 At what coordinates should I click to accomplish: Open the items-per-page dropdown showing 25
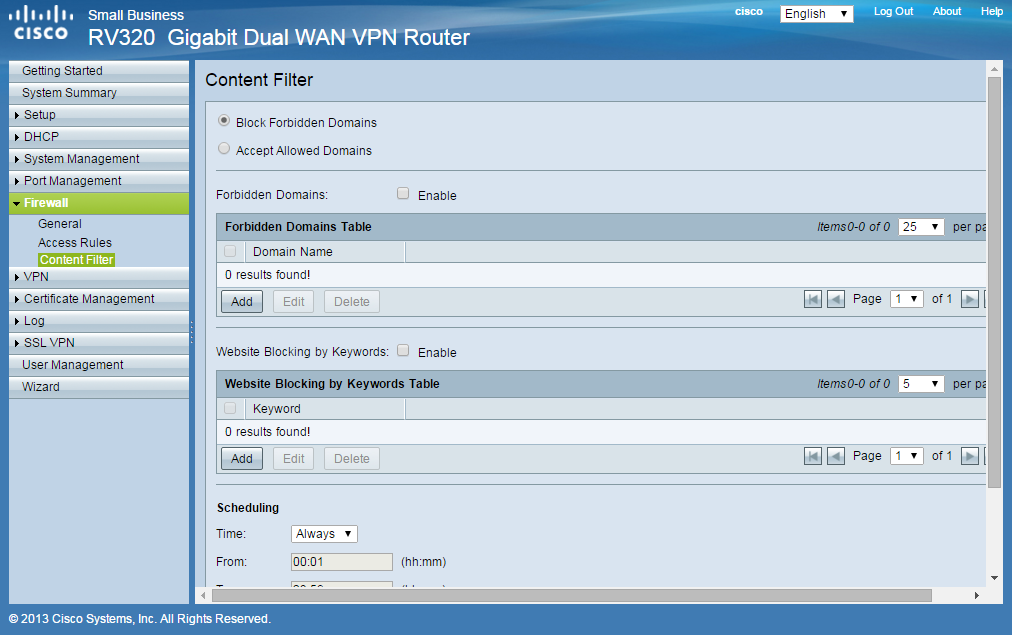[919, 226]
